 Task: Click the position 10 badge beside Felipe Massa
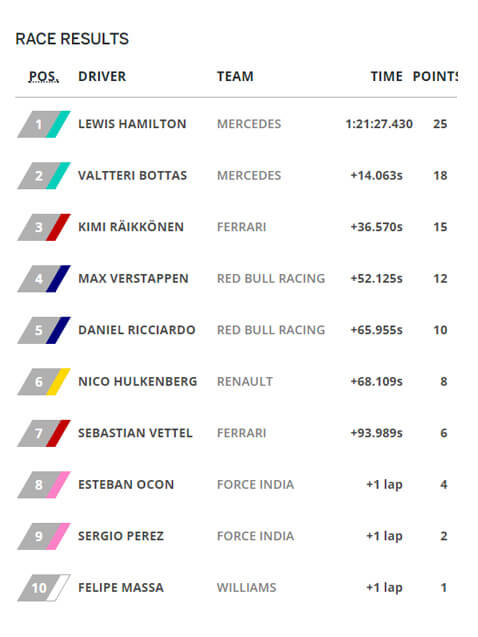tap(44, 588)
